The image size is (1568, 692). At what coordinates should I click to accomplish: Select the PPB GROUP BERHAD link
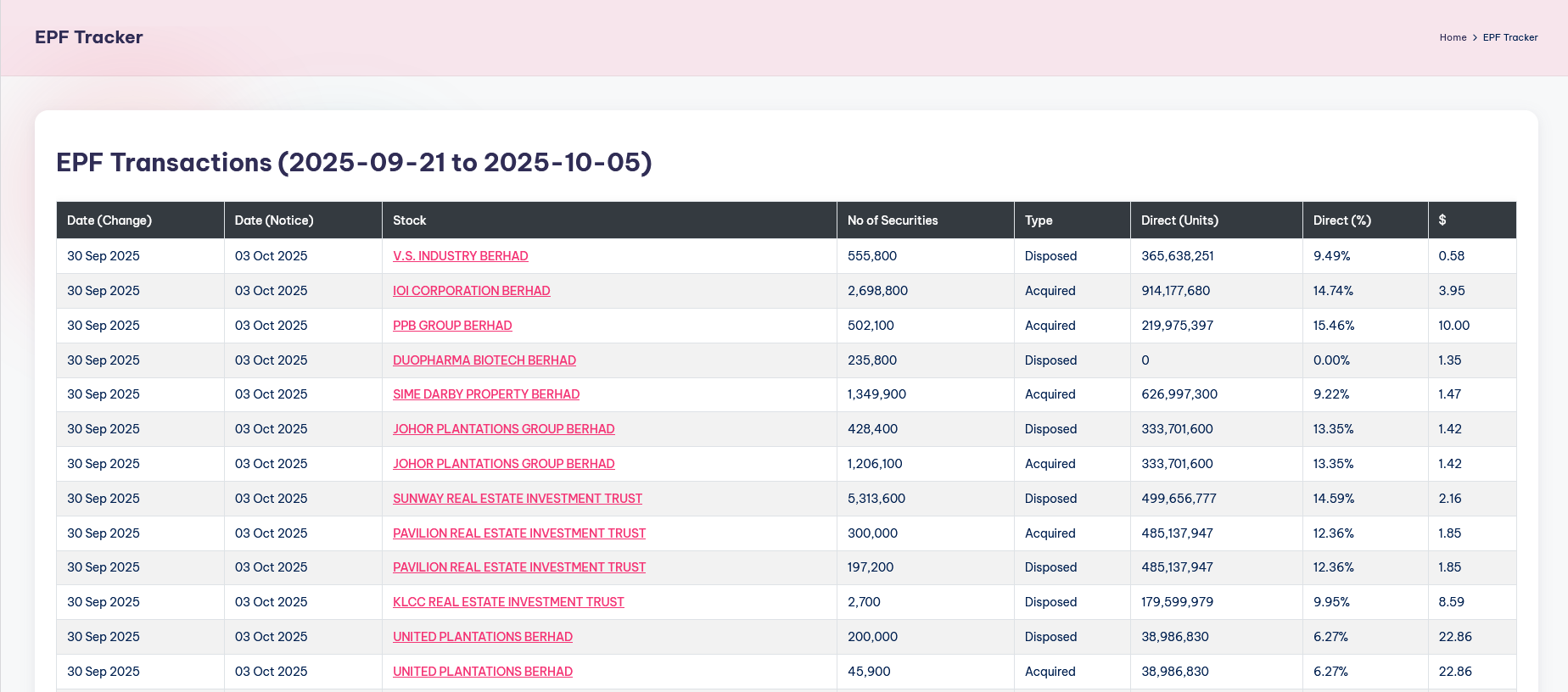452,326
